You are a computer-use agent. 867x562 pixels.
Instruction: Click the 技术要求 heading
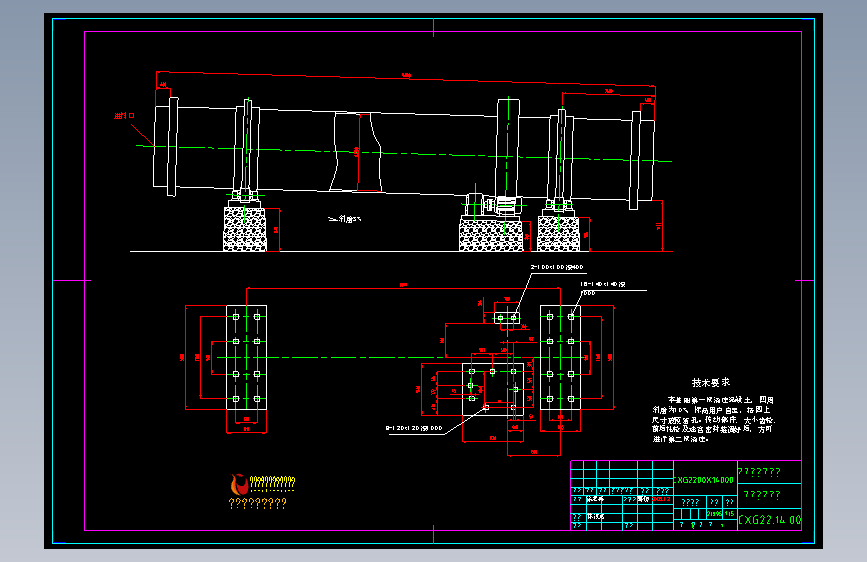coord(711,382)
